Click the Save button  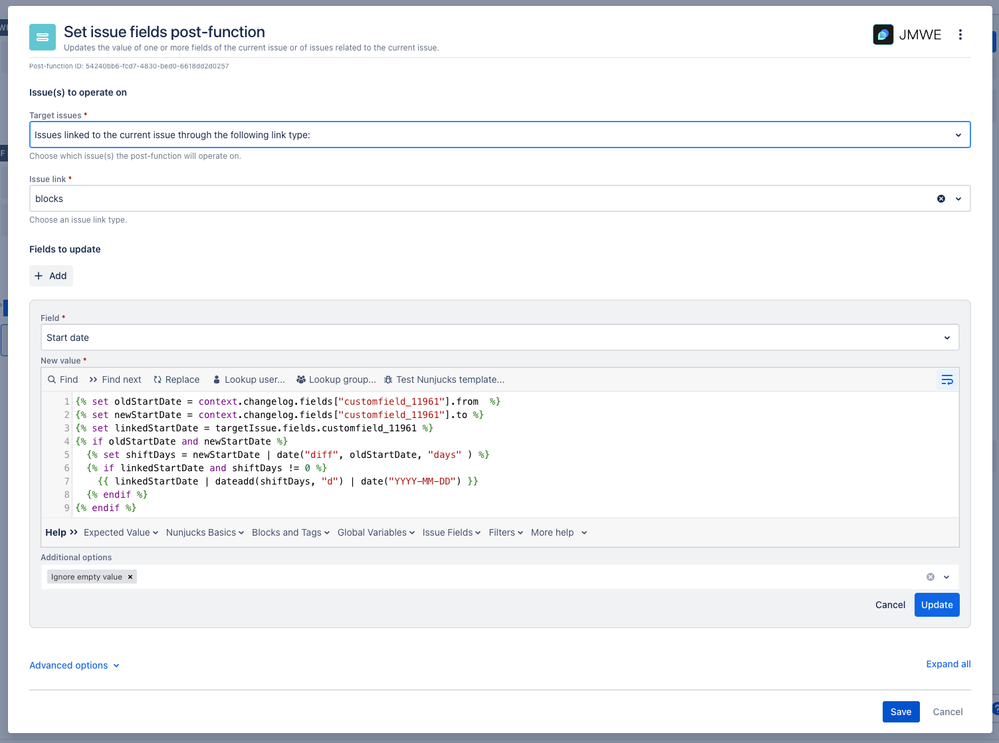[x=901, y=712]
